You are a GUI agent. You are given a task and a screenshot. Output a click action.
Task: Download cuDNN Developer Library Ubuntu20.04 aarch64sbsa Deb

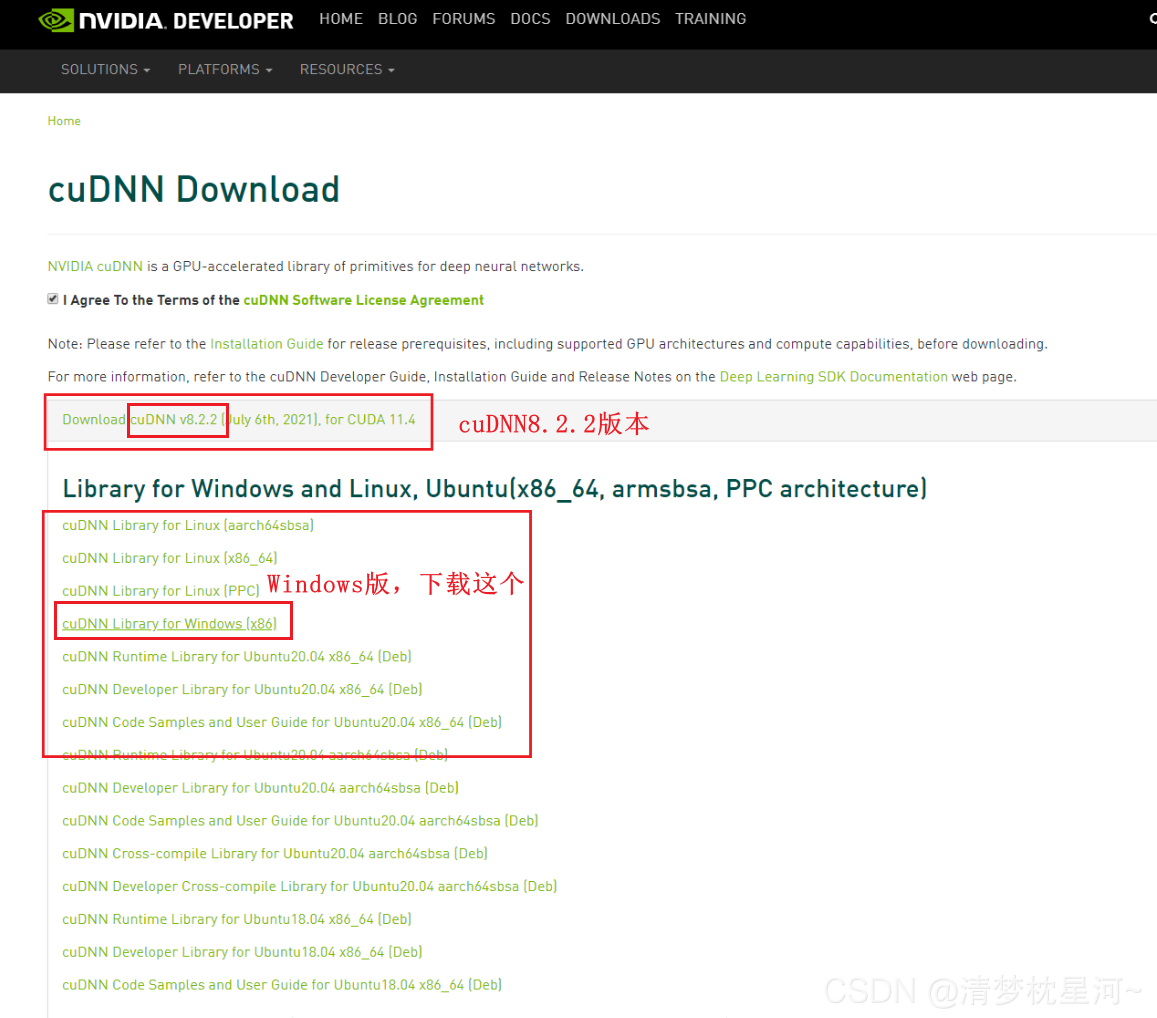click(x=260, y=788)
